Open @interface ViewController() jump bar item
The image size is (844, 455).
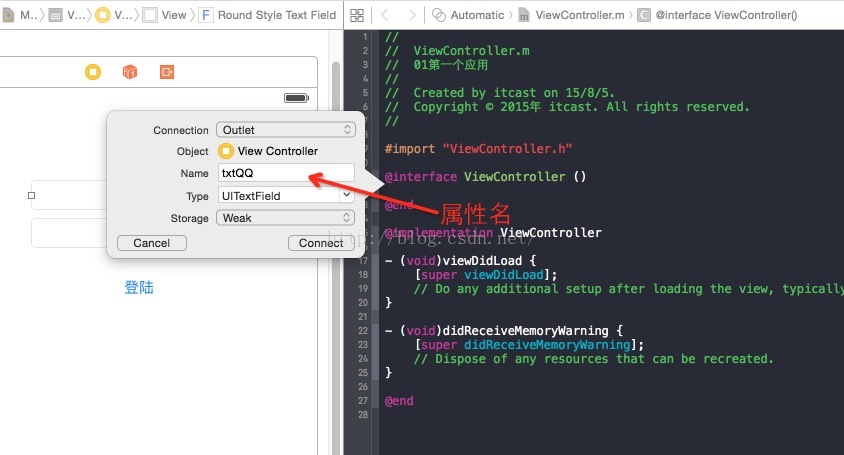[718, 15]
